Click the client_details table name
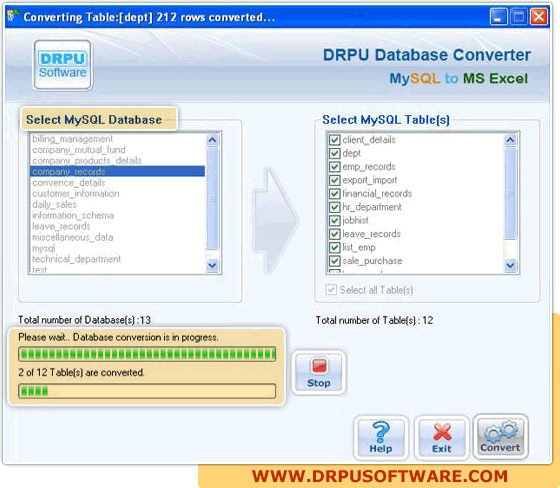This screenshot has width=560, height=488. (x=369, y=140)
